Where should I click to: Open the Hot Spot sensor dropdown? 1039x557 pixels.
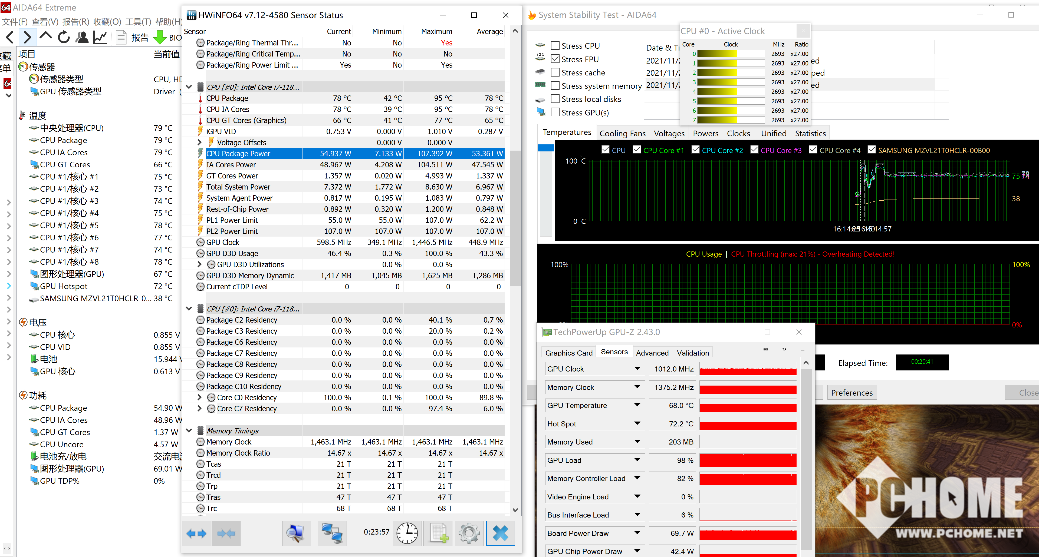(637, 423)
